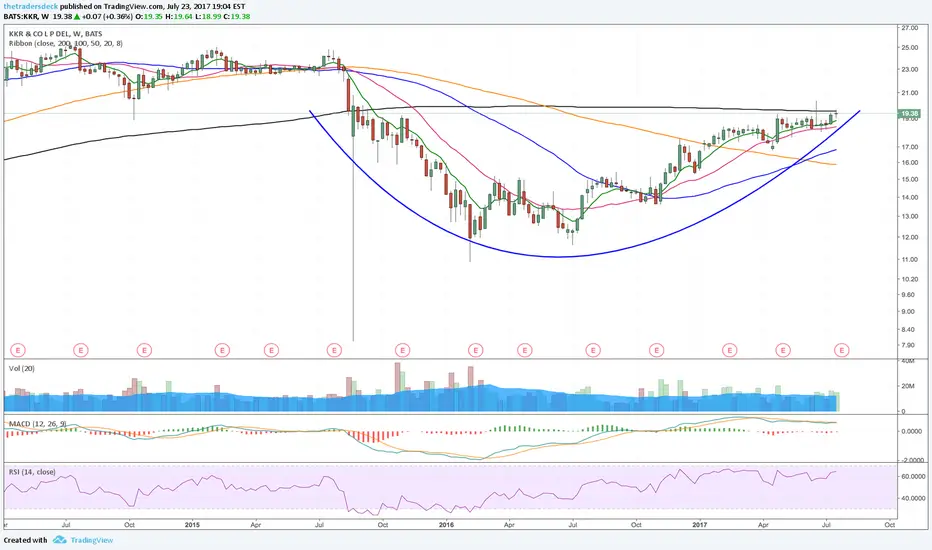Viewport: 932px width, 550px height.
Task: Click the earnings marker just after Apr 2015
Action: [271, 350]
